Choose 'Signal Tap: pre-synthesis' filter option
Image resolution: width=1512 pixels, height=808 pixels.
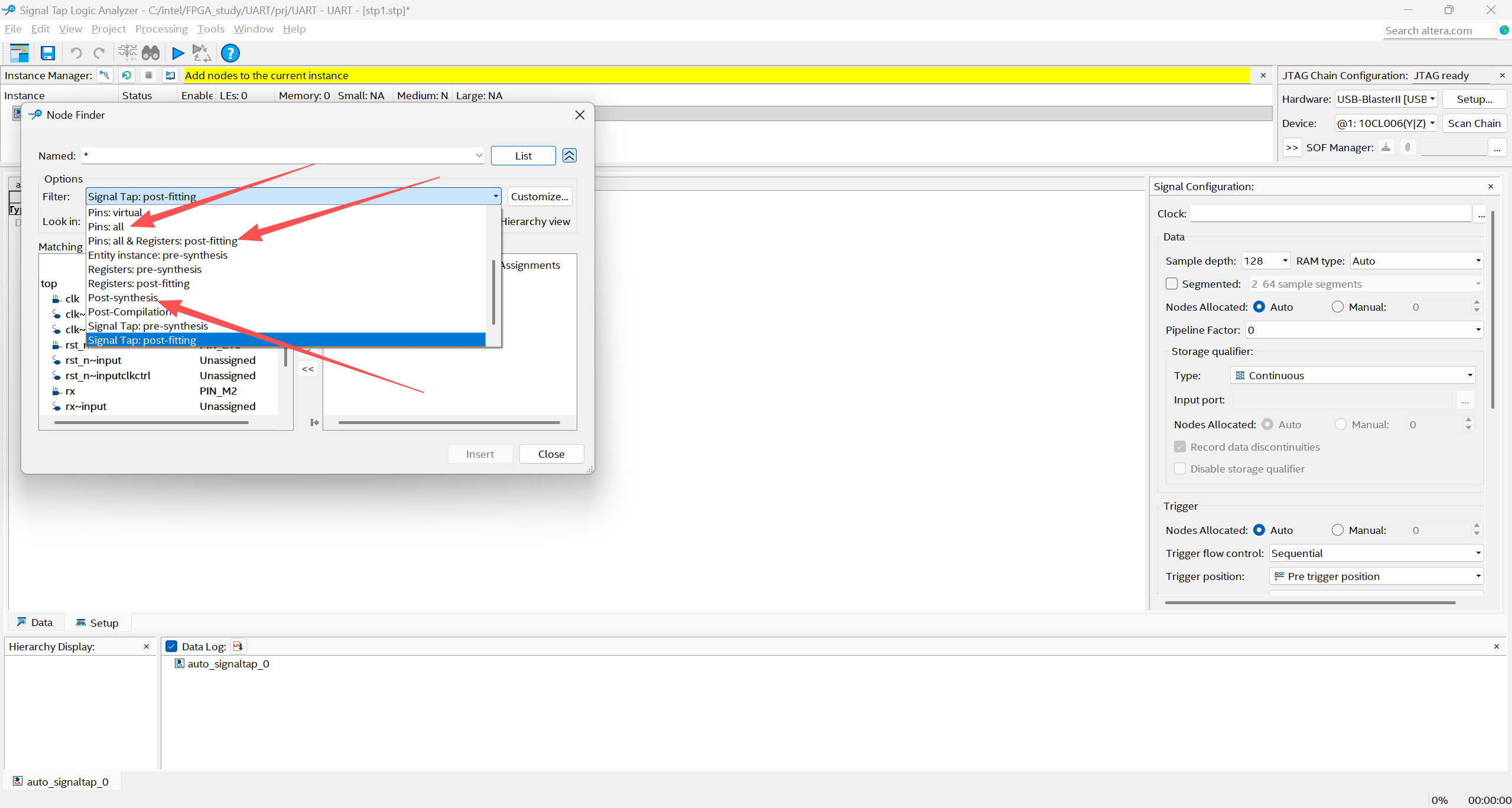point(286,326)
